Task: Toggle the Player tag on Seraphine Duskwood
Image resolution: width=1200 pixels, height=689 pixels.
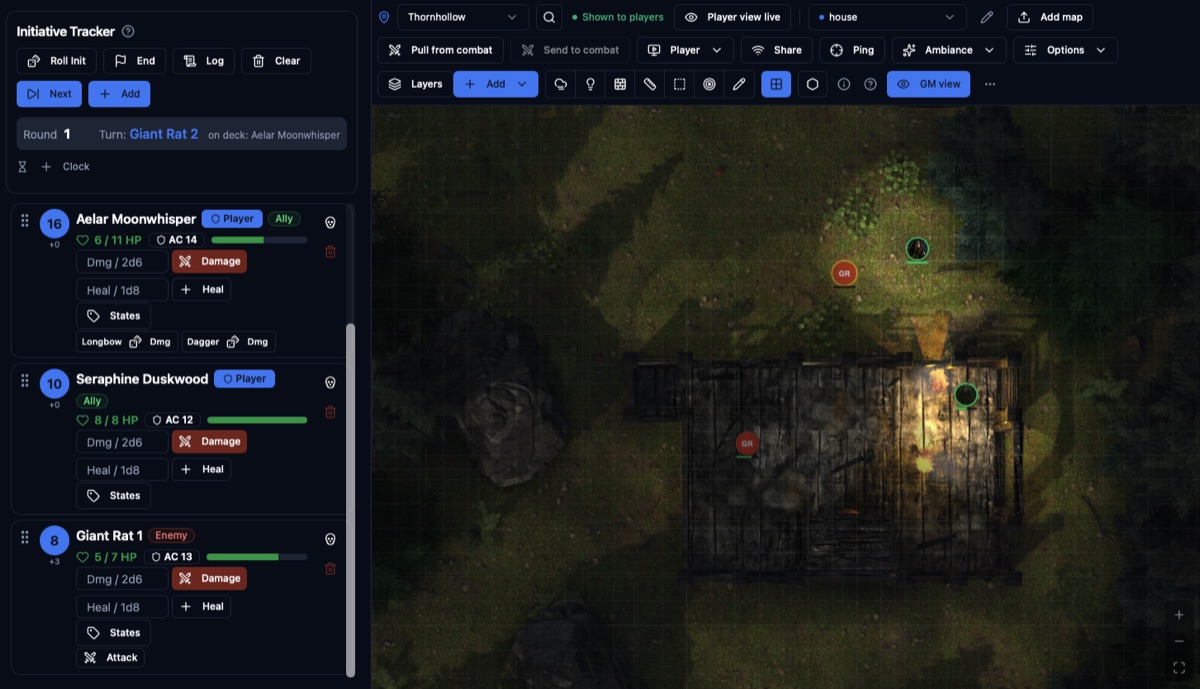Action: point(244,379)
